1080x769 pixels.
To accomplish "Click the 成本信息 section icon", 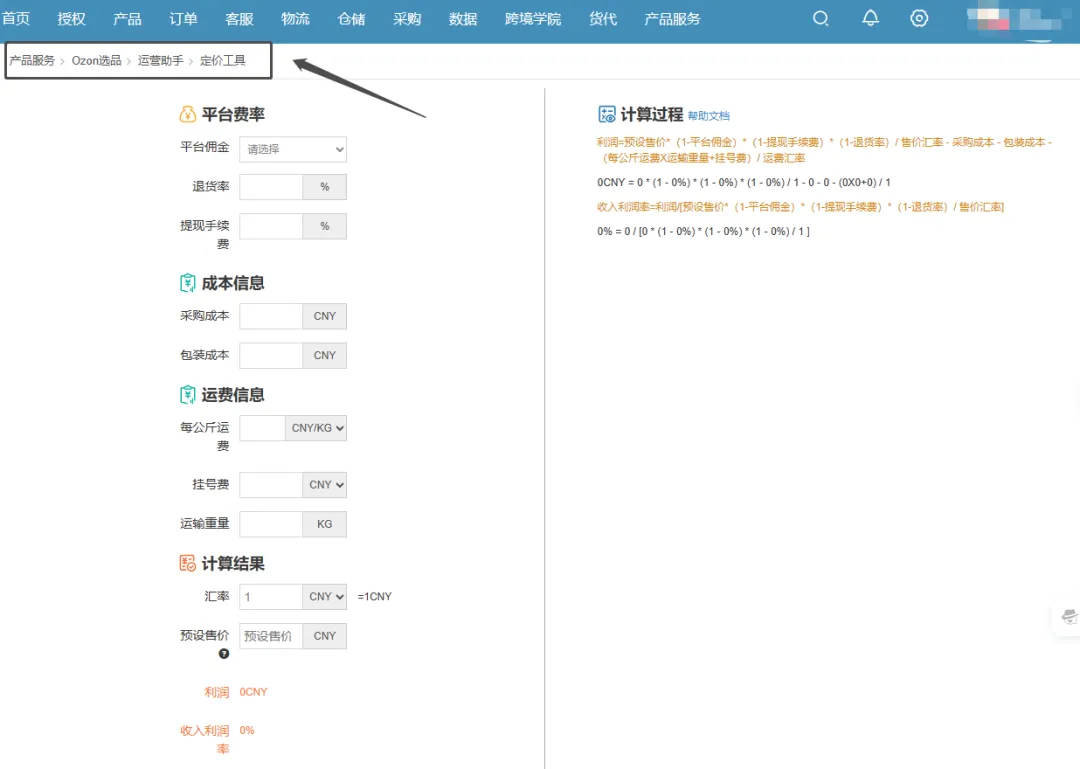I will [187, 283].
